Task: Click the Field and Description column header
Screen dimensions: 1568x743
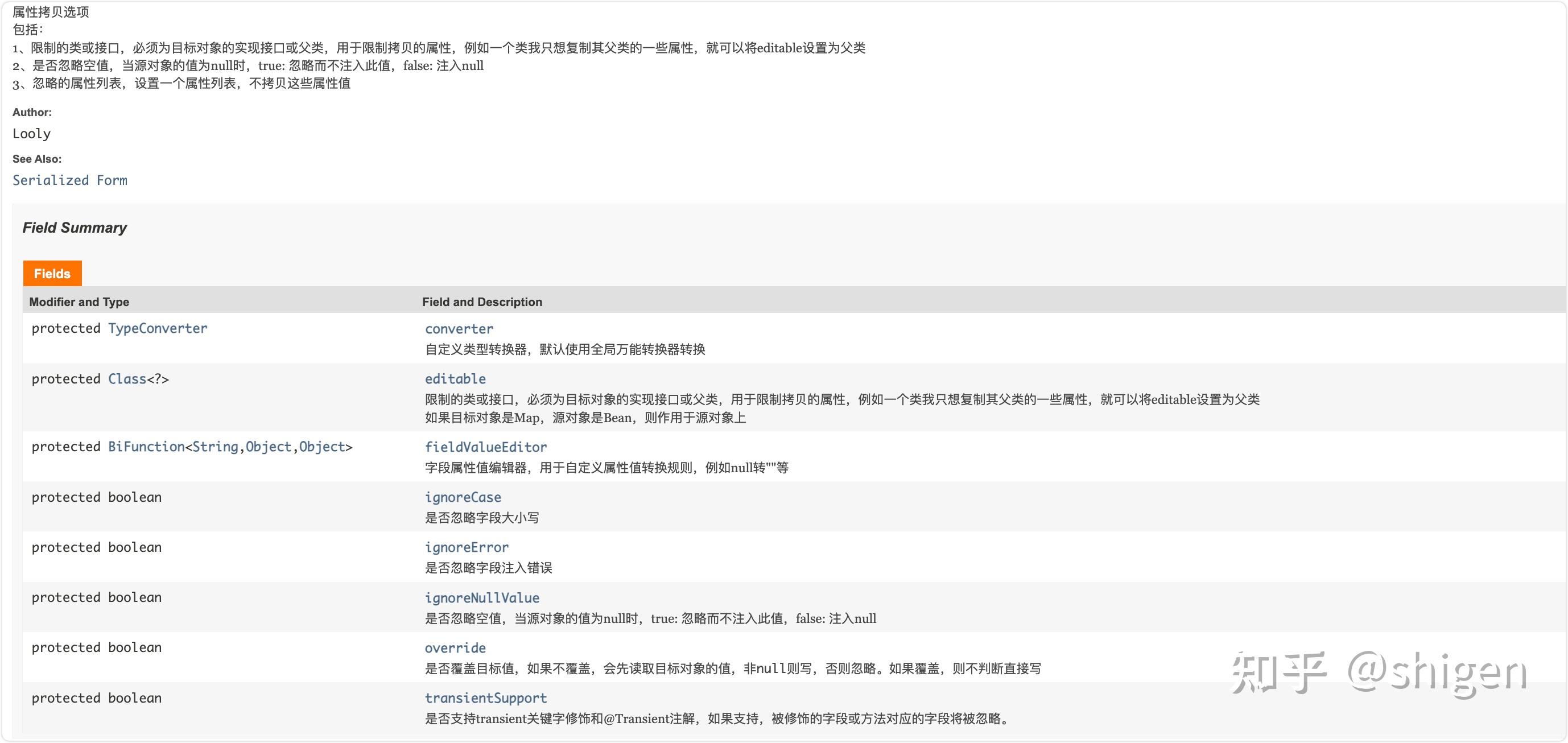Action: point(482,301)
